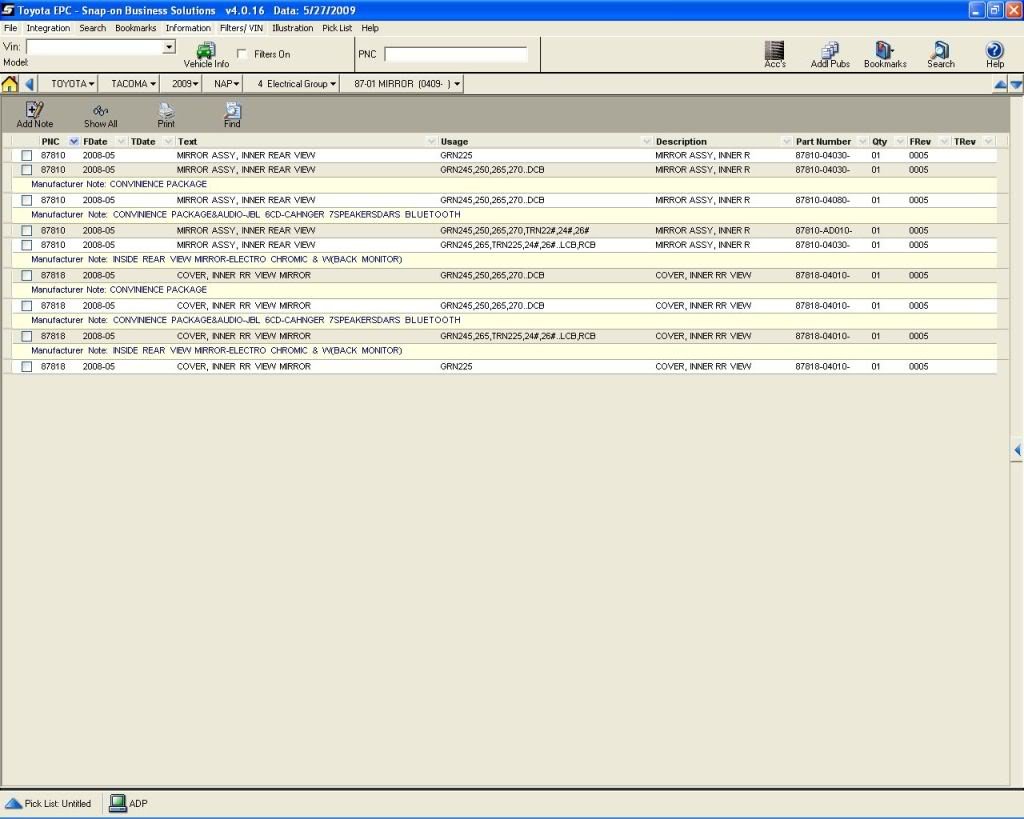Viewport: 1024px width, 819px height.
Task: Check the 87818 COVER row with GRN225 usage
Action: point(26,367)
